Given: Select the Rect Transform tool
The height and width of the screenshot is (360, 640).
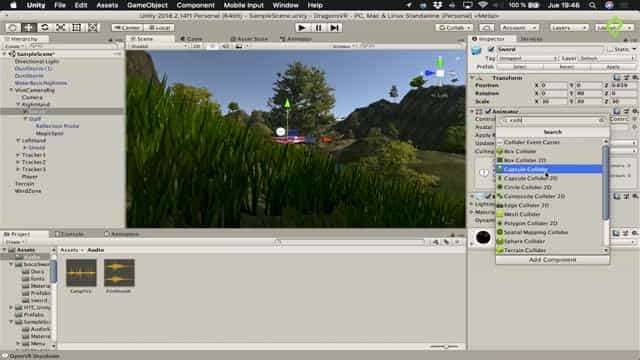Looking at the screenshot, I should click(x=76, y=27).
